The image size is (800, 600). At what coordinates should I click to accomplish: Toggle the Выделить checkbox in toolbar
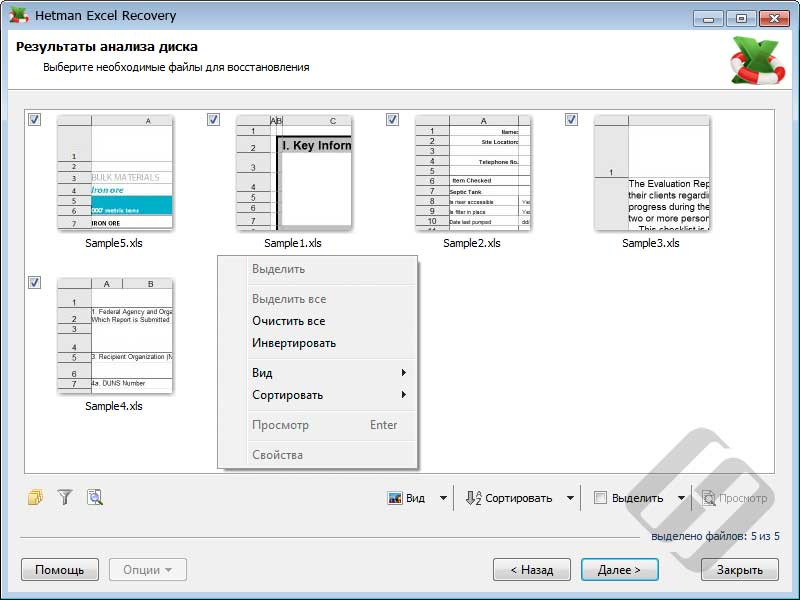click(601, 498)
